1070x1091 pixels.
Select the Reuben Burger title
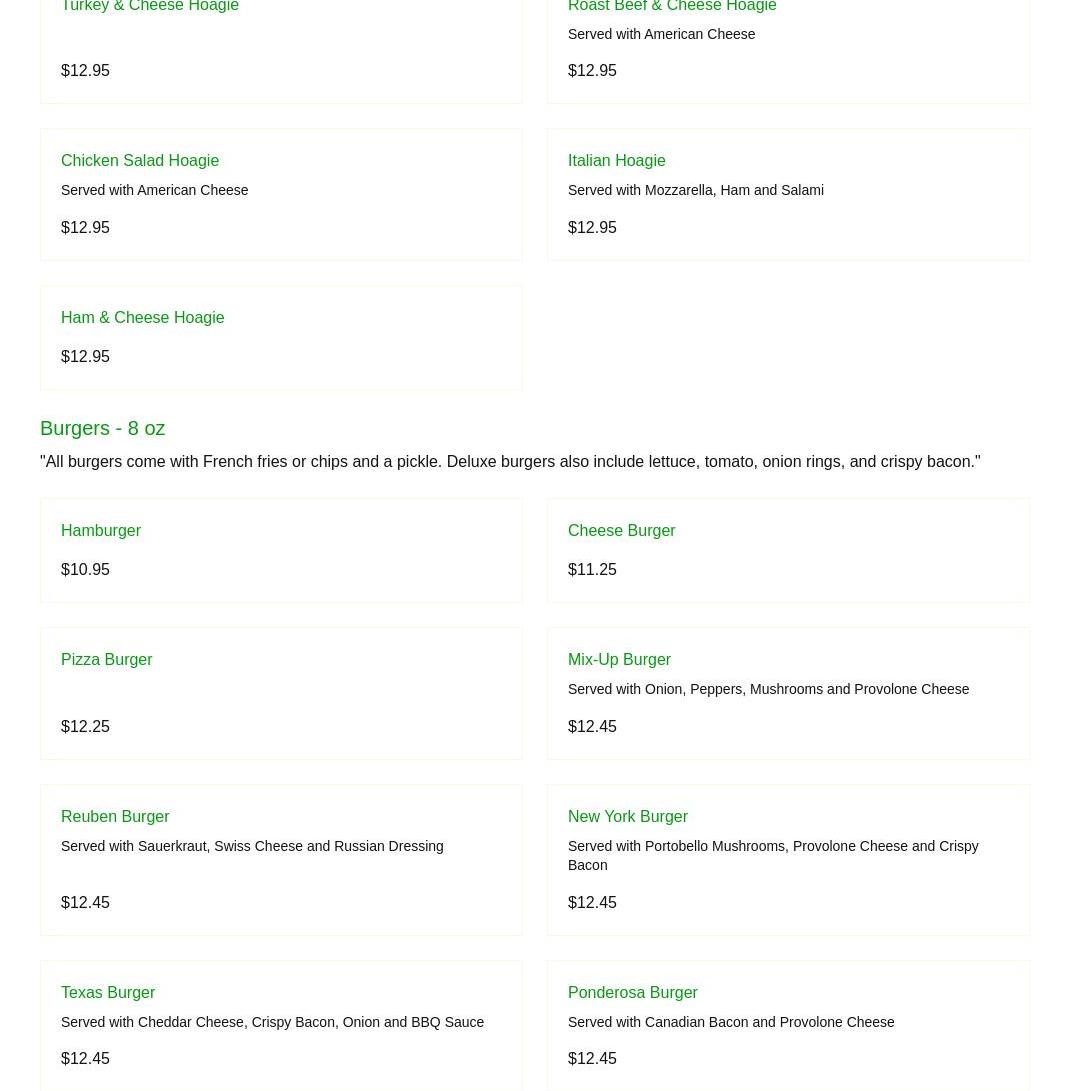pyautogui.click(x=115, y=816)
